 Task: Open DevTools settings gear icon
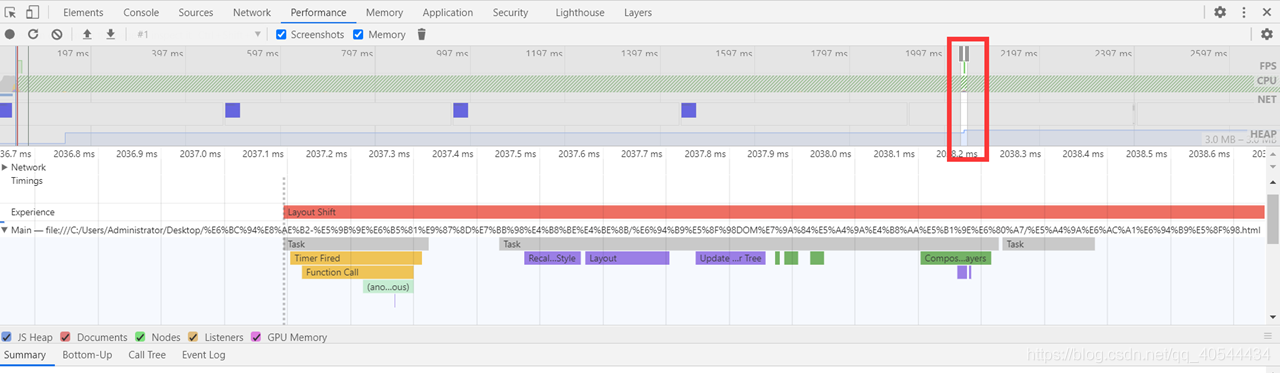(1220, 12)
